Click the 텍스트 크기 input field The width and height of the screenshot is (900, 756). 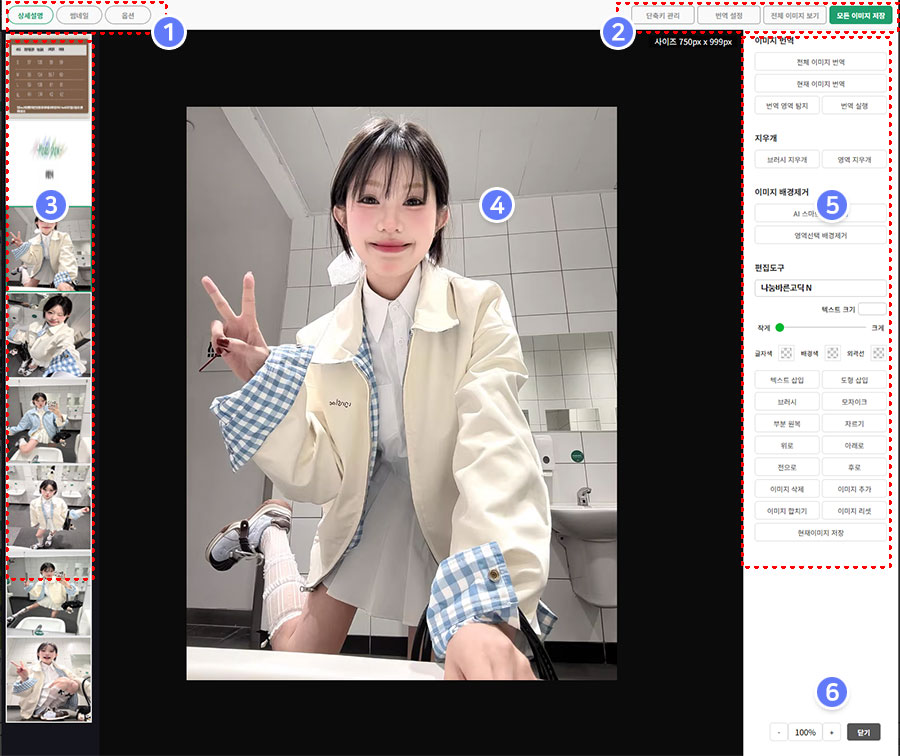[871, 310]
